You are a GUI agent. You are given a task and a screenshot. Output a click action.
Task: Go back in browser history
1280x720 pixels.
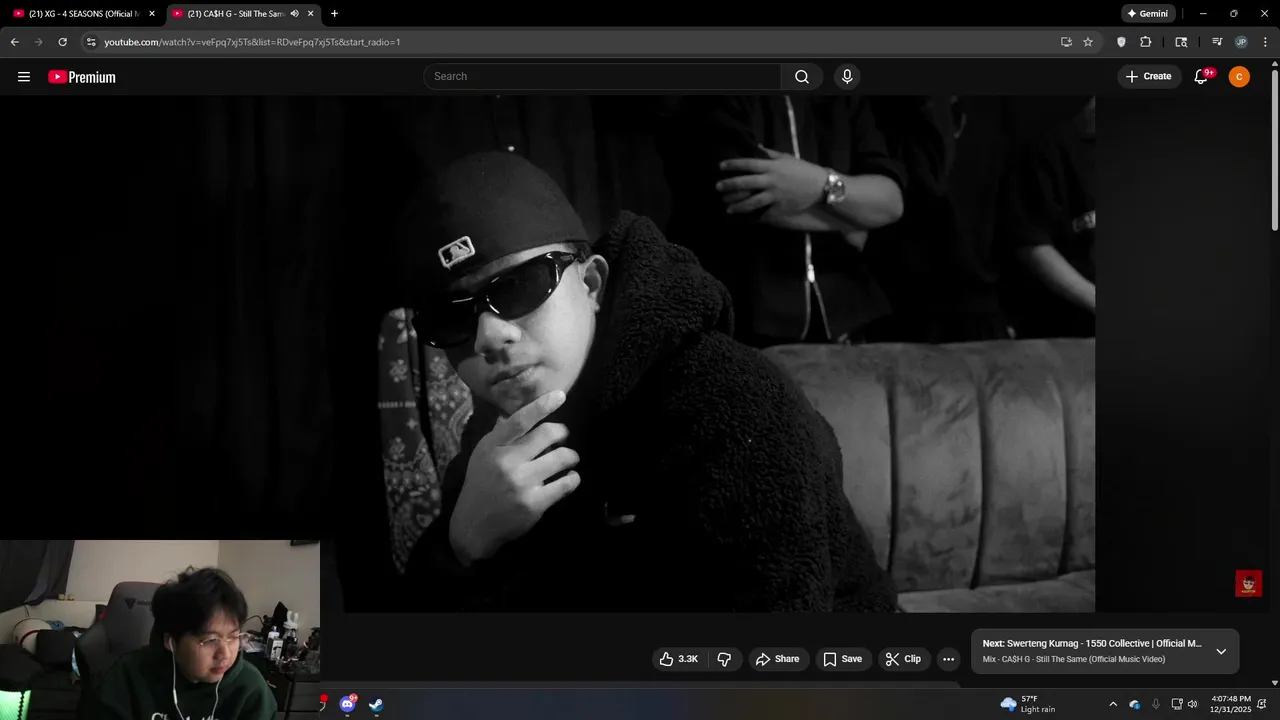click(x=14, y=42)
